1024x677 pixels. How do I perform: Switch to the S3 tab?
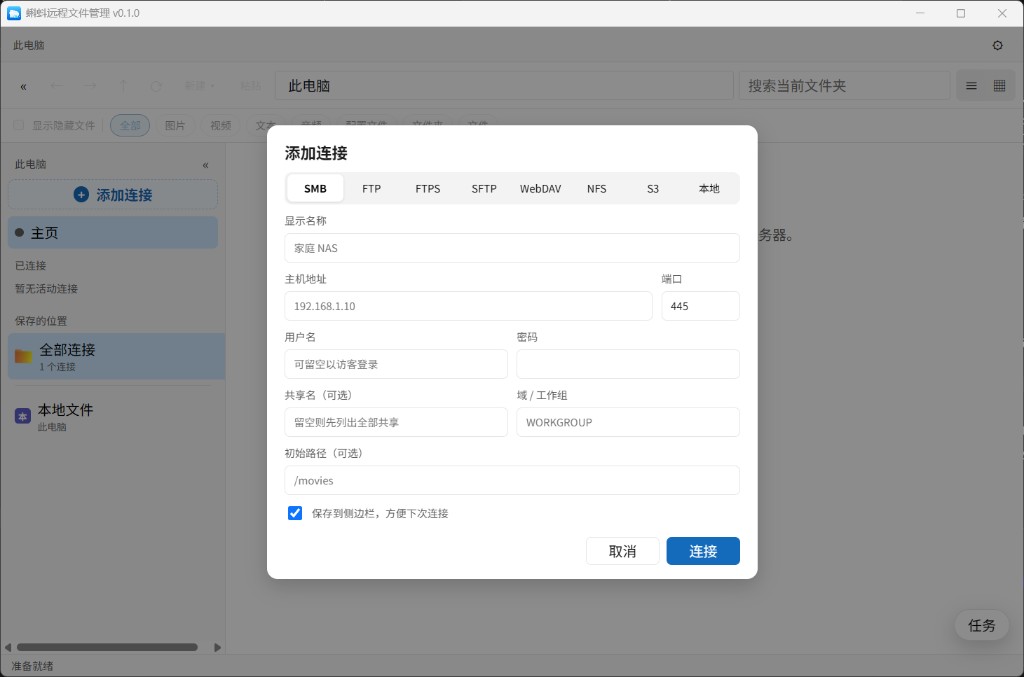(x=652, y=189)
